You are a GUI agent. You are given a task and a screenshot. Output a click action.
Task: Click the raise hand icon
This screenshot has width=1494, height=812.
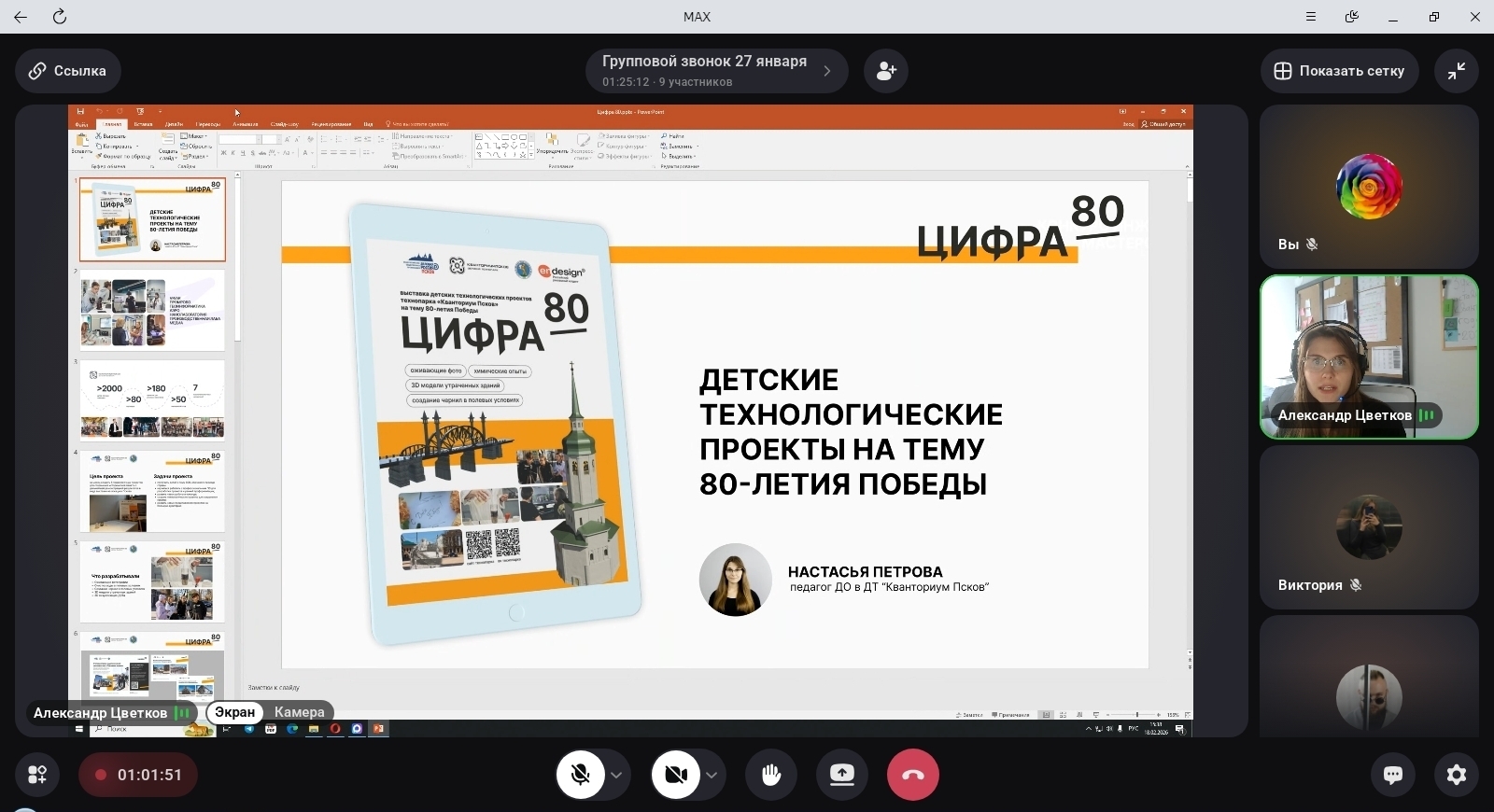point(771,775)
